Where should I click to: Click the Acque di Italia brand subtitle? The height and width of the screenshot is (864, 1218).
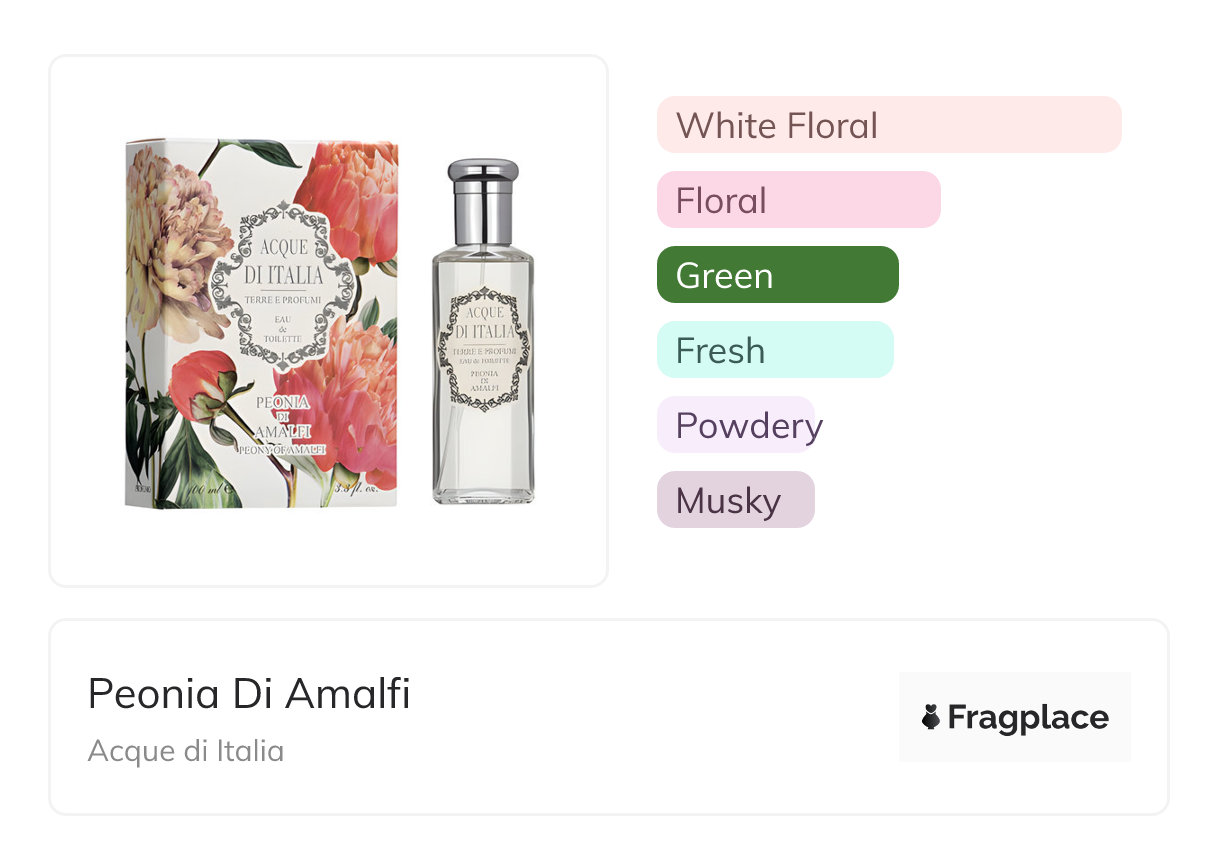186,751
